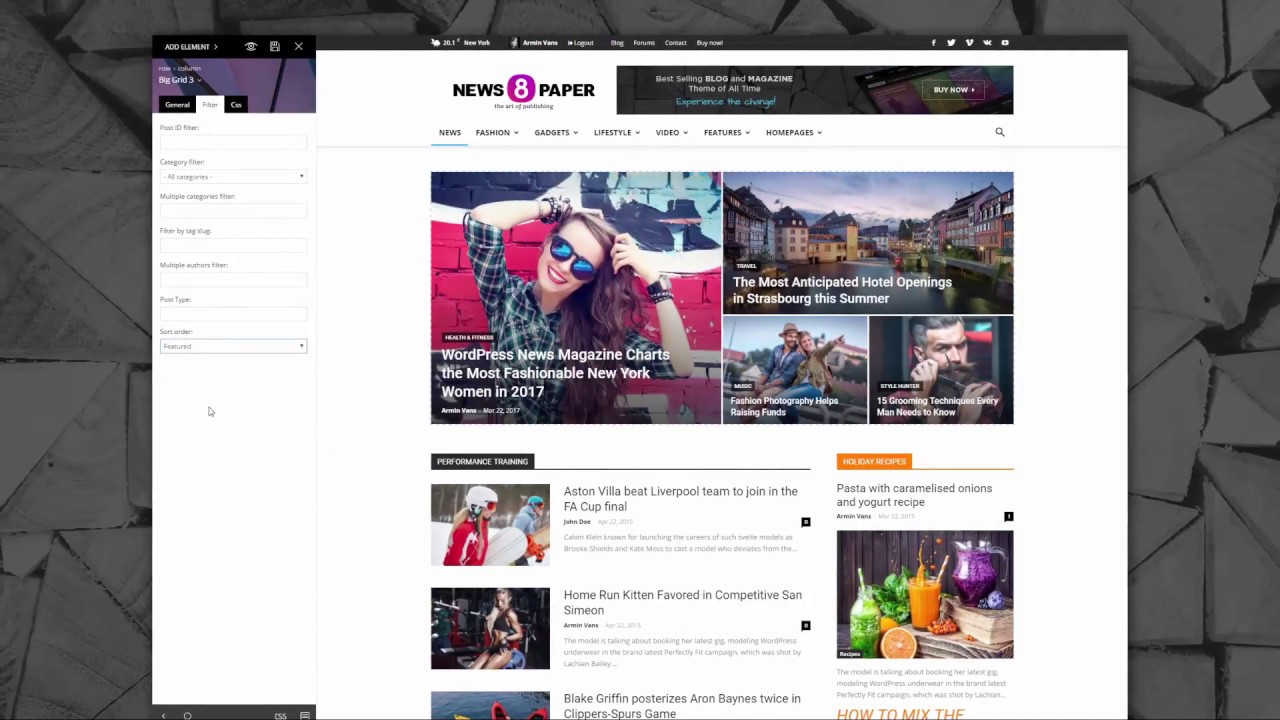Screen dimensions: 1280x720
Task: Click the layout icon in bottom bar
Action: click(x=305, y=716)
